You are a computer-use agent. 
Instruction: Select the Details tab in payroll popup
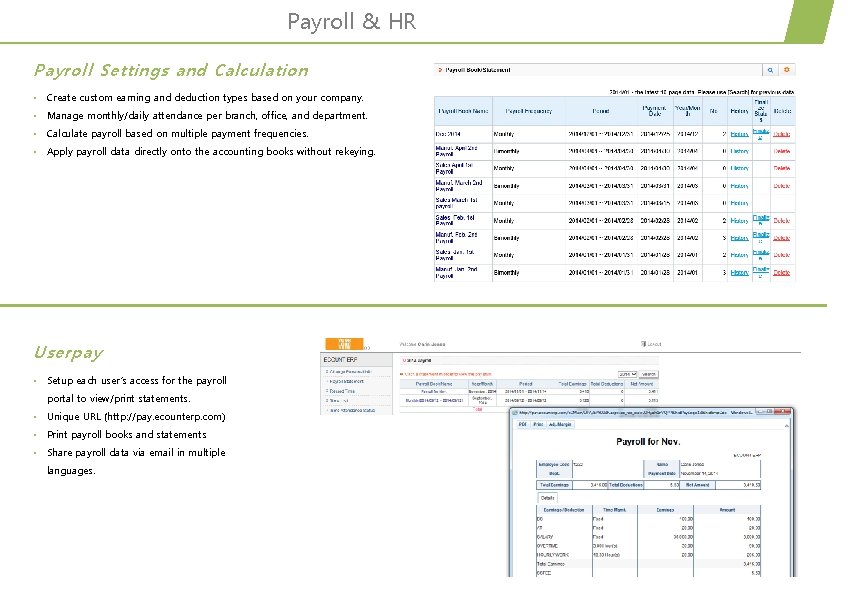point(547,498)
